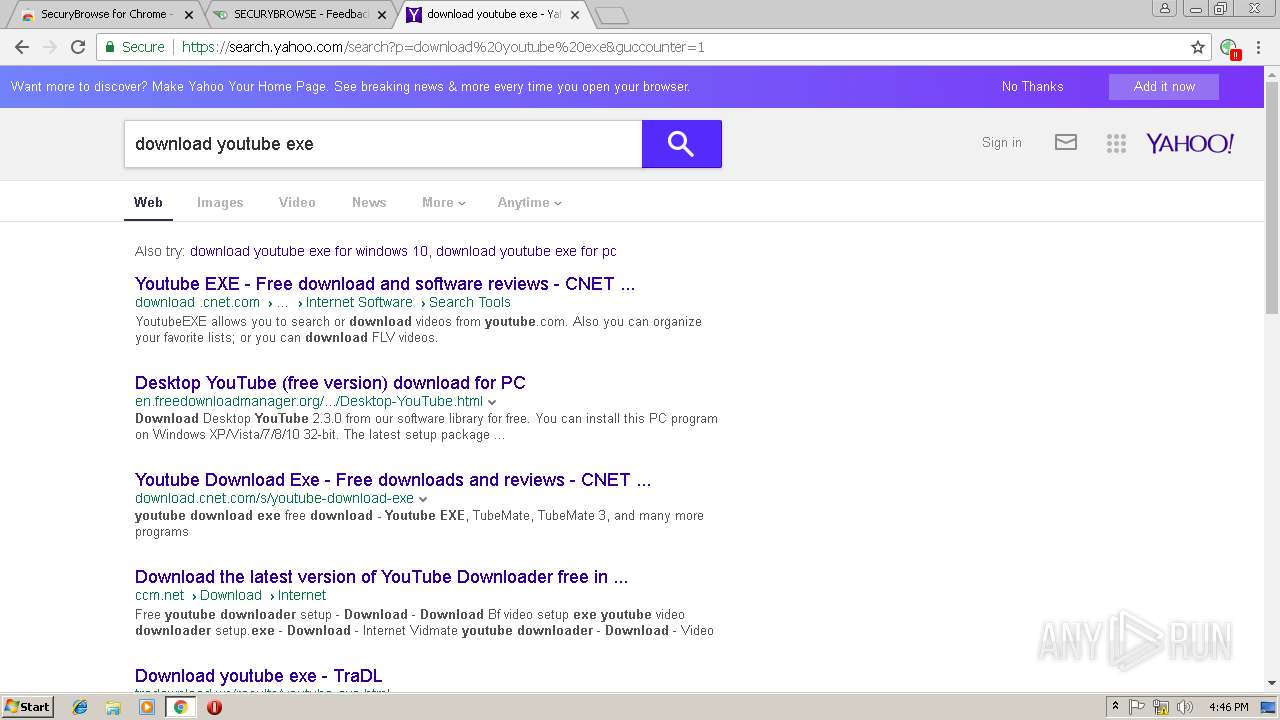Screen dimensions: 1280x720
Task: Open a new browser tab
Action: (611, 15)
